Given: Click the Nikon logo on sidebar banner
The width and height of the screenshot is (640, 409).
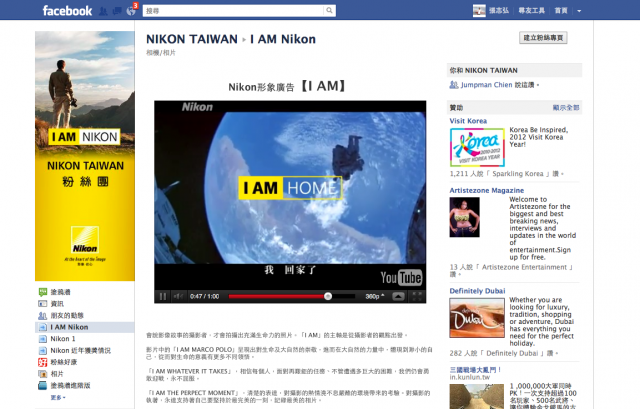Looking at the screenshot, I should click(x=85, y=241).
